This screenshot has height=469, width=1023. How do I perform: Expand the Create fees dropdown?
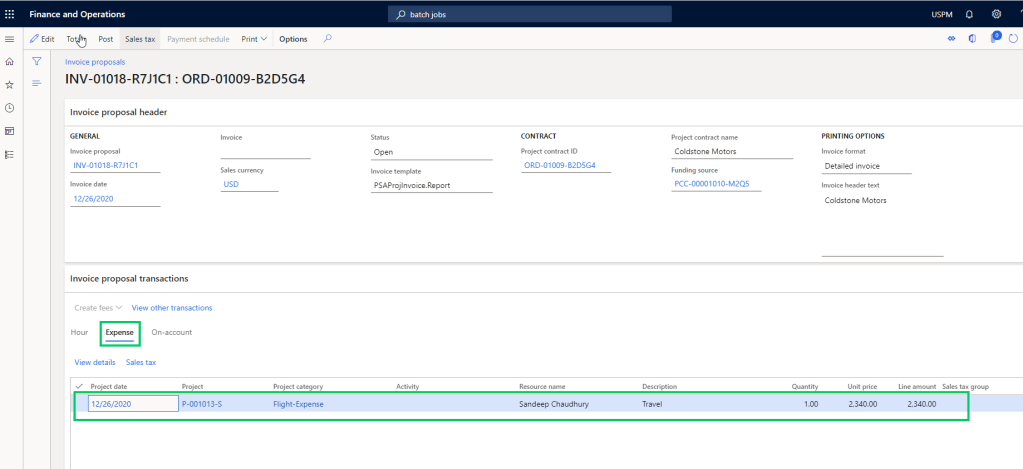(x=98, y=308)
